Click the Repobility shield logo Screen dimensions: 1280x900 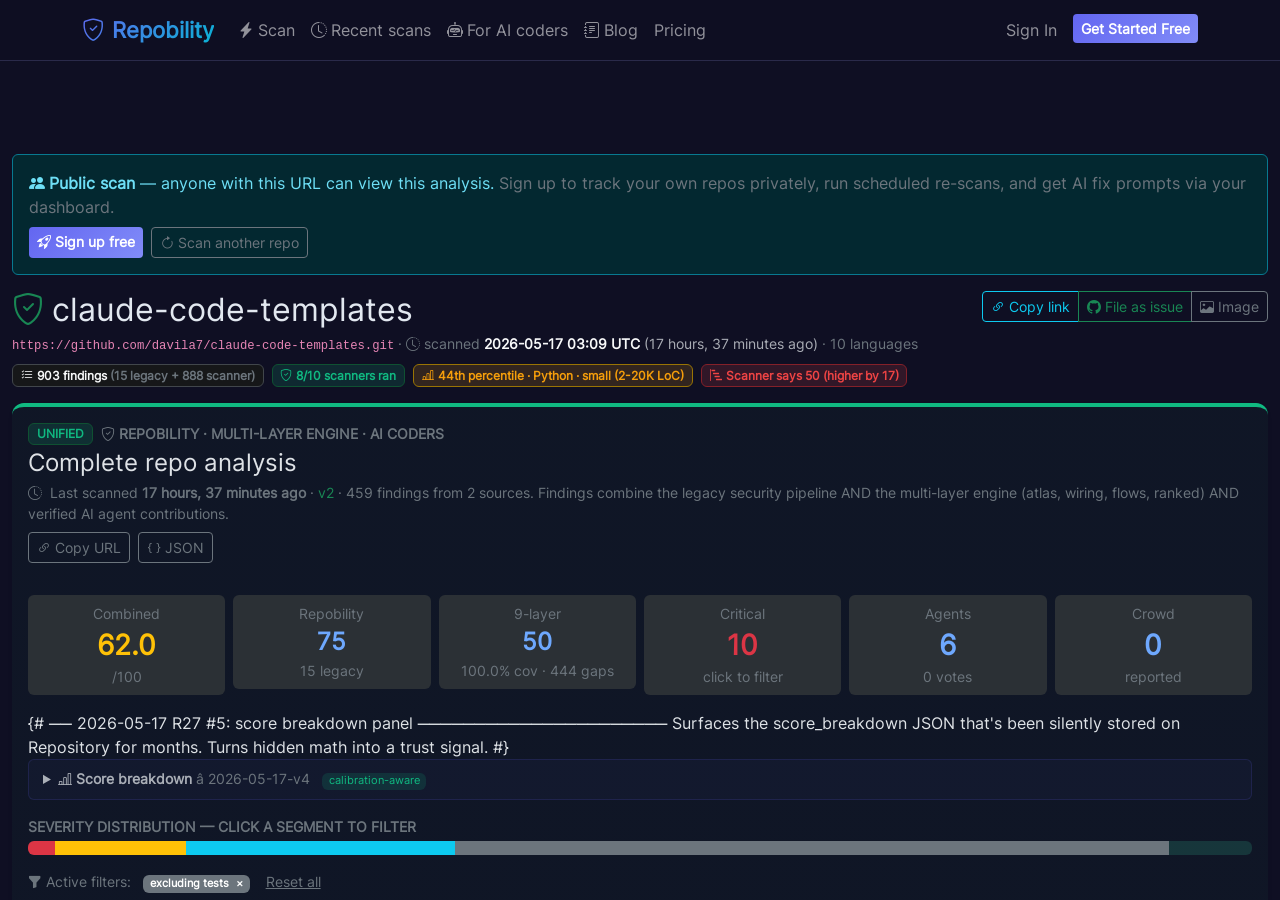(93, 30)
